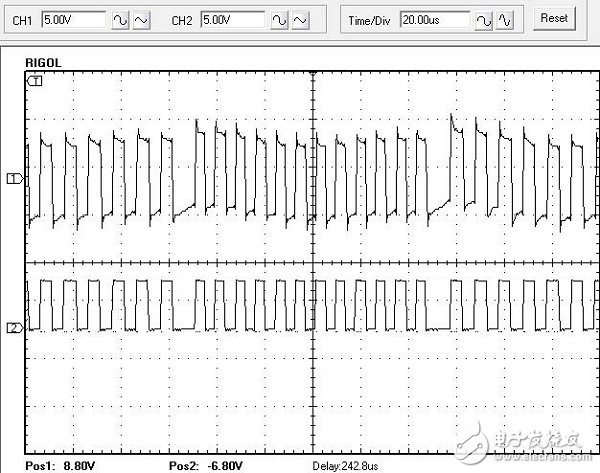Click the narrow-period wave icon beside Time/Div
Image resolution: width=600 pixels, height=473 pixels.
[x=506, y=19]
